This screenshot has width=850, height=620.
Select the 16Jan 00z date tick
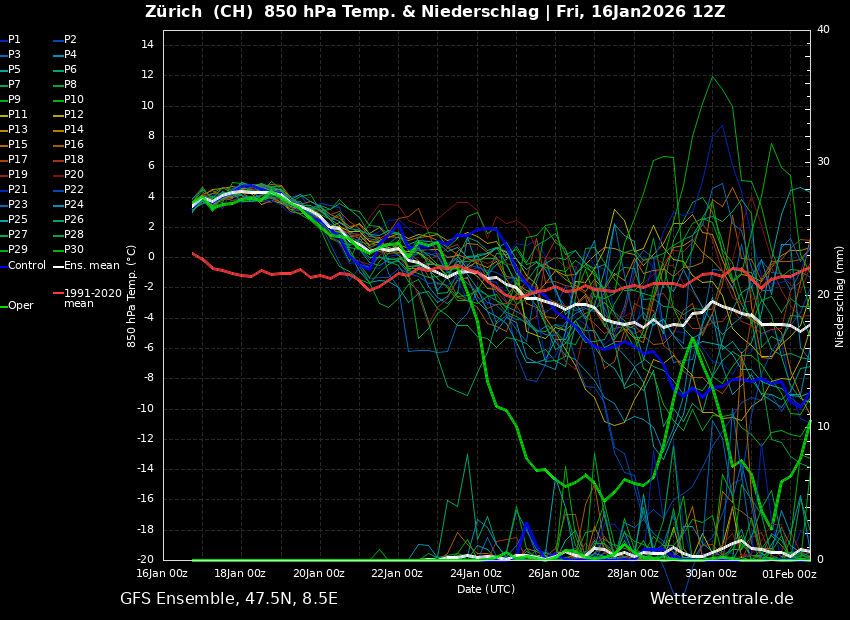tap(162, 574)
